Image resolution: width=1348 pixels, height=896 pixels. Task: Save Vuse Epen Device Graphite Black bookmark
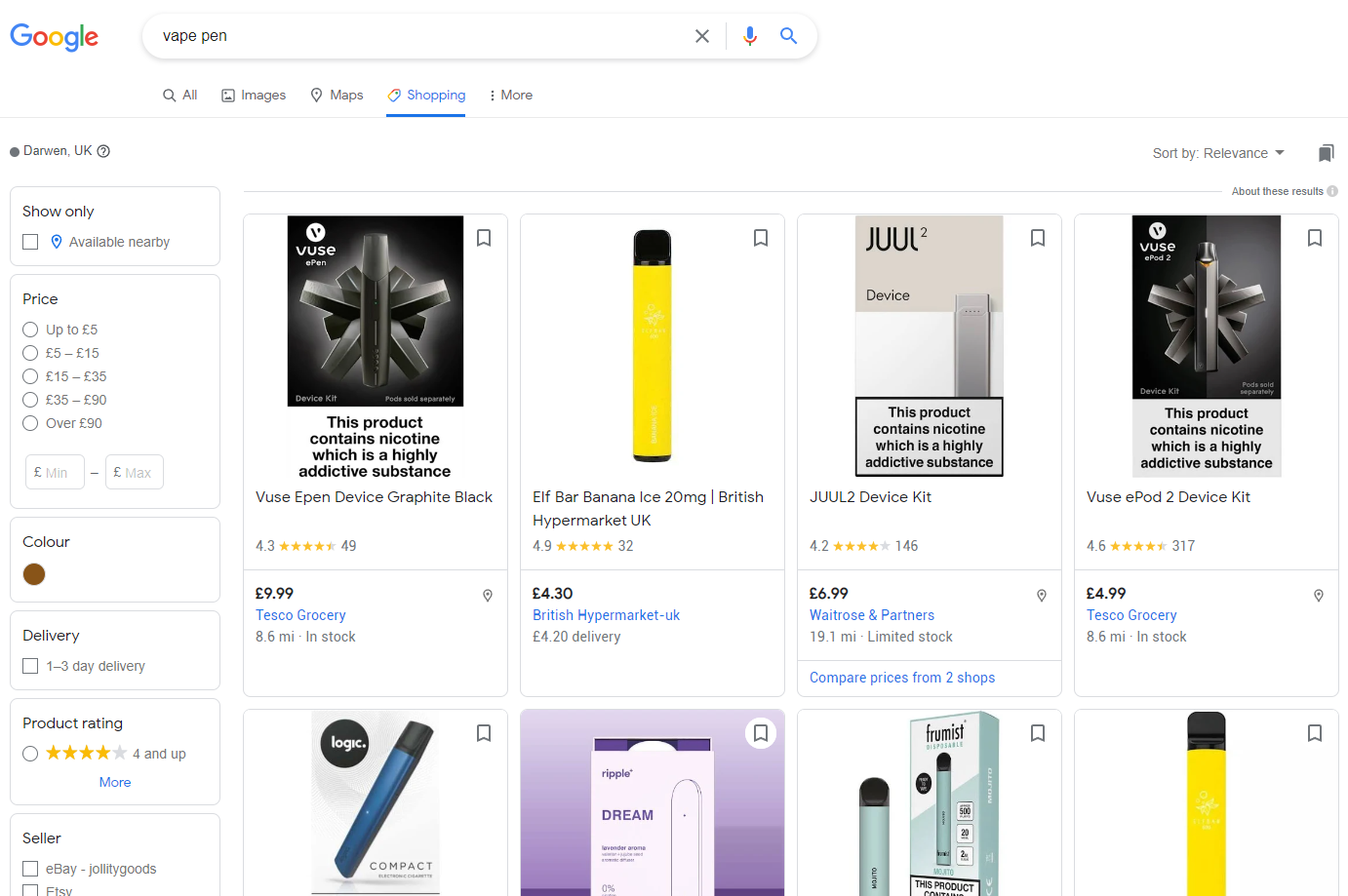click(x=484, y=238)
